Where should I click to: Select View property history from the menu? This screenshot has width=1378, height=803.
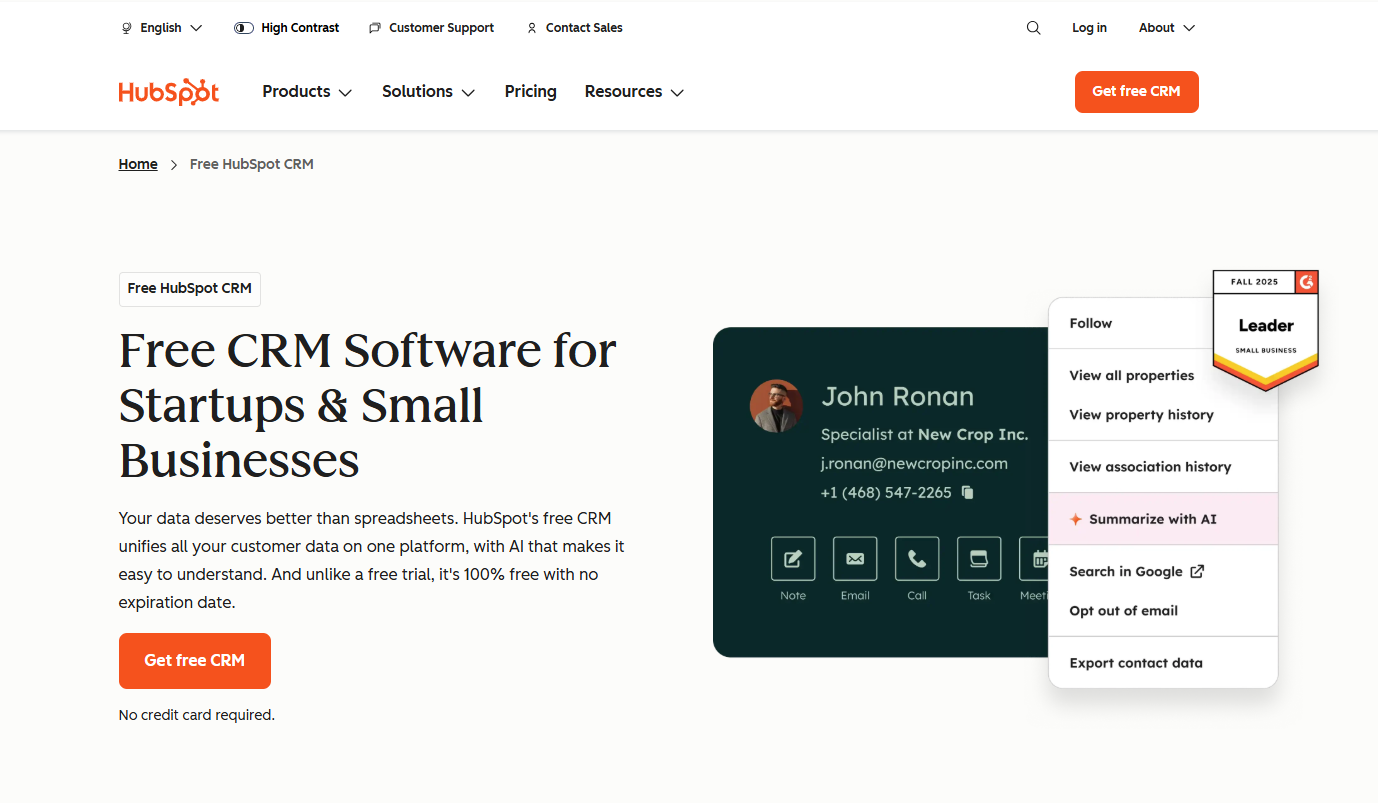pyautogui.click(x=1141, y=414)
